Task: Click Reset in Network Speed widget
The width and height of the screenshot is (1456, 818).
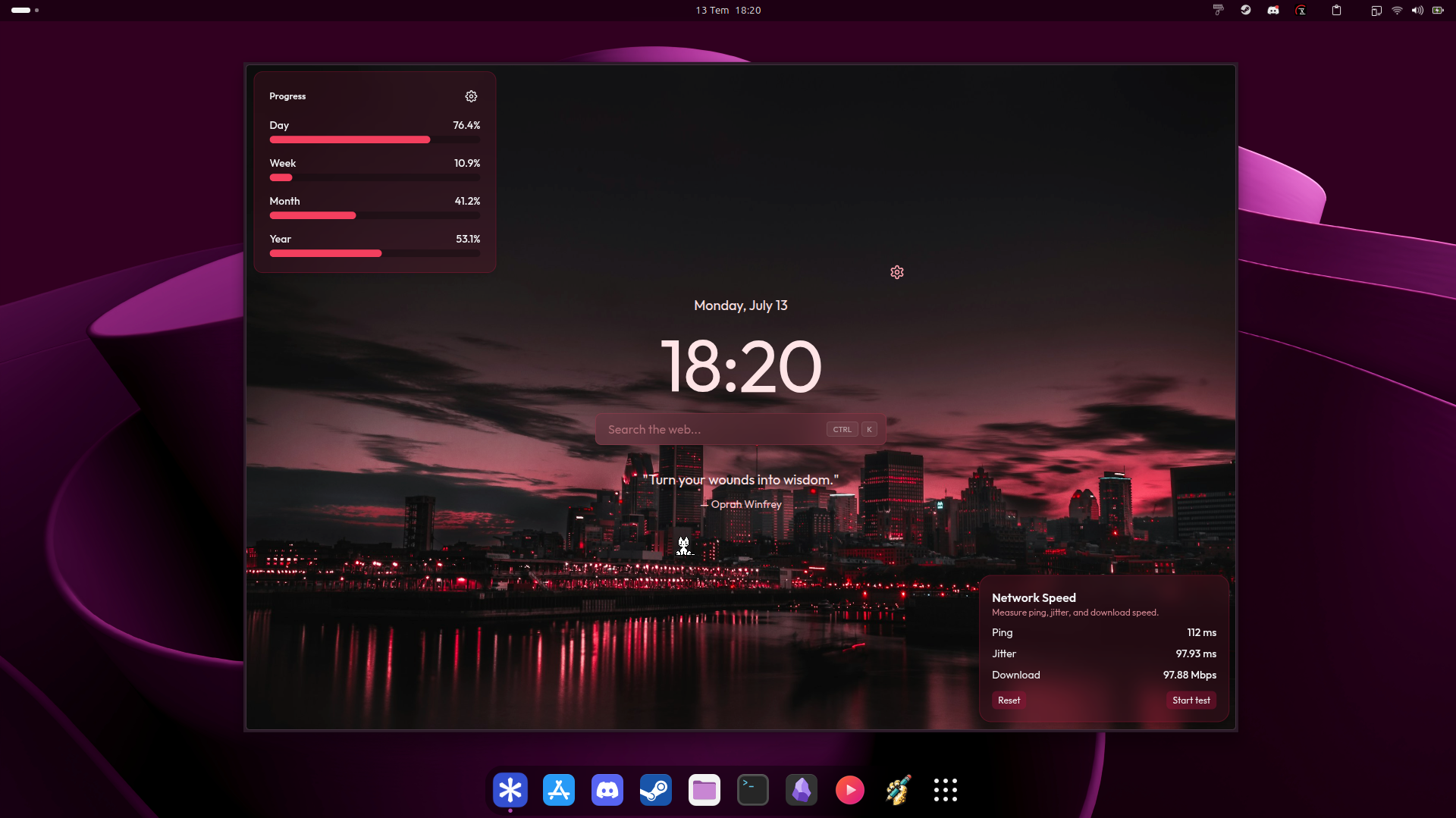Action: [x=1009, y=700]
